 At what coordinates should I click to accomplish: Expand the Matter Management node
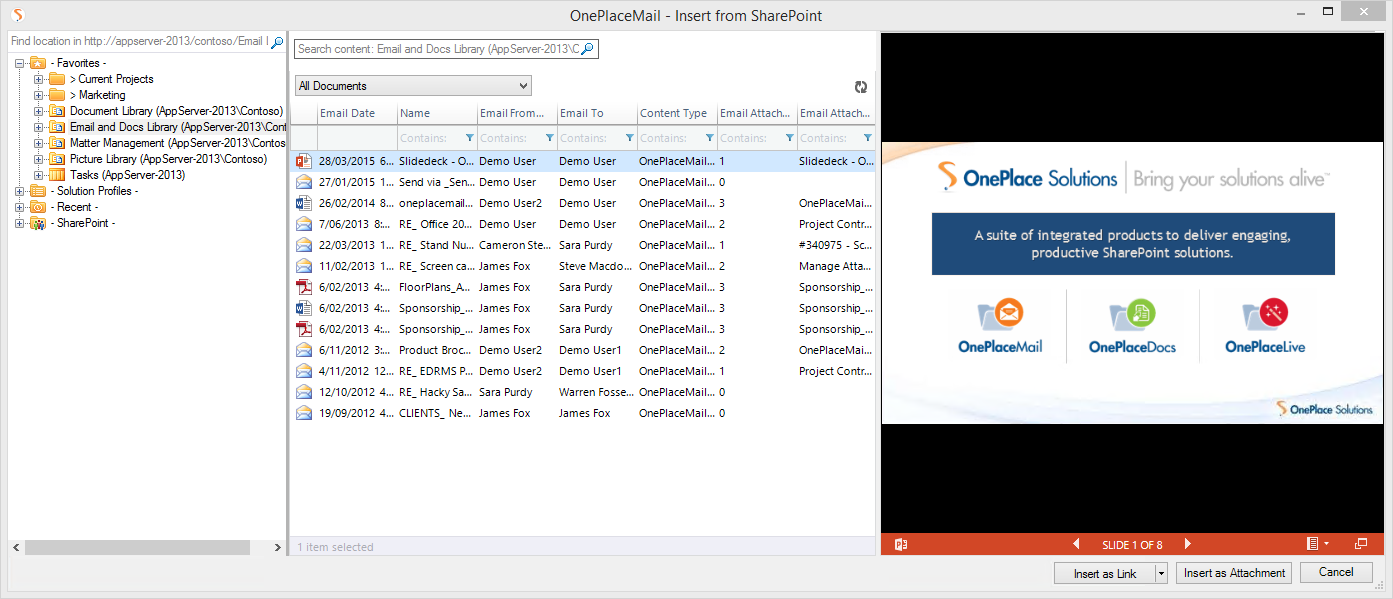pos(38,143)
